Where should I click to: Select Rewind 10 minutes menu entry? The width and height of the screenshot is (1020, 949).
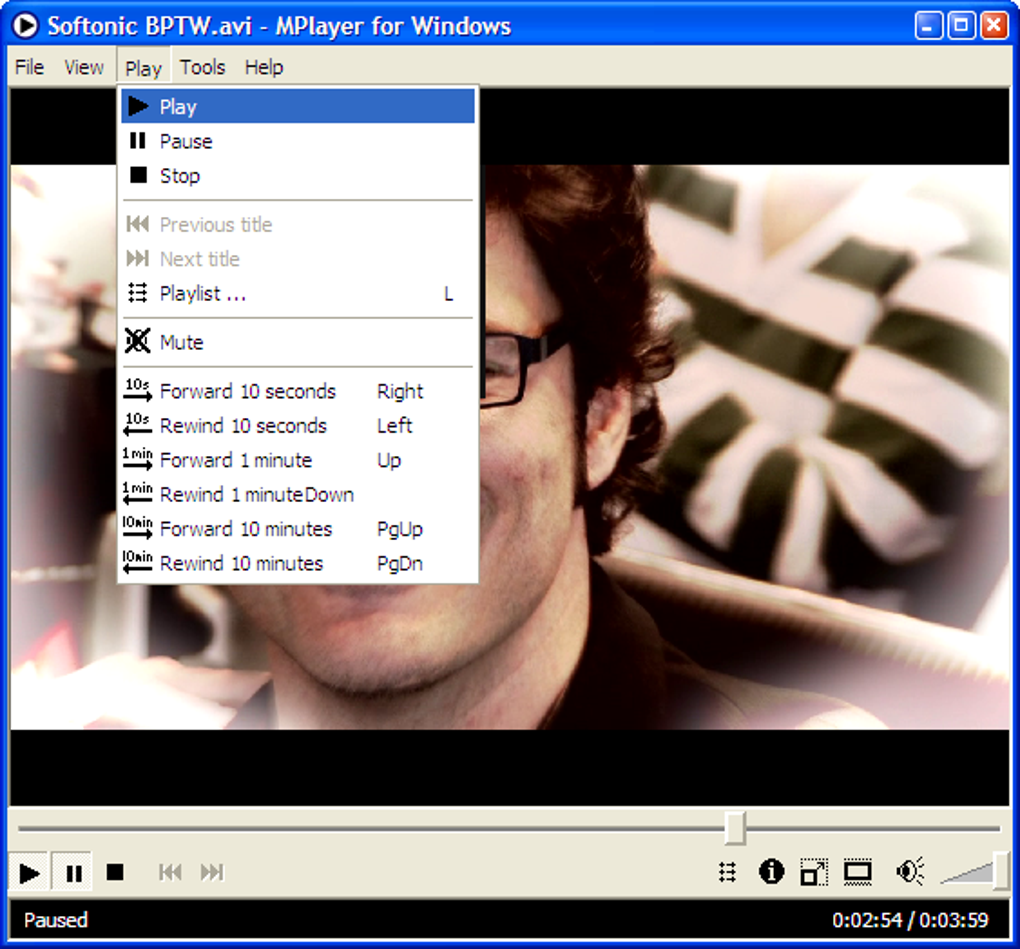[x=298, y=563]
